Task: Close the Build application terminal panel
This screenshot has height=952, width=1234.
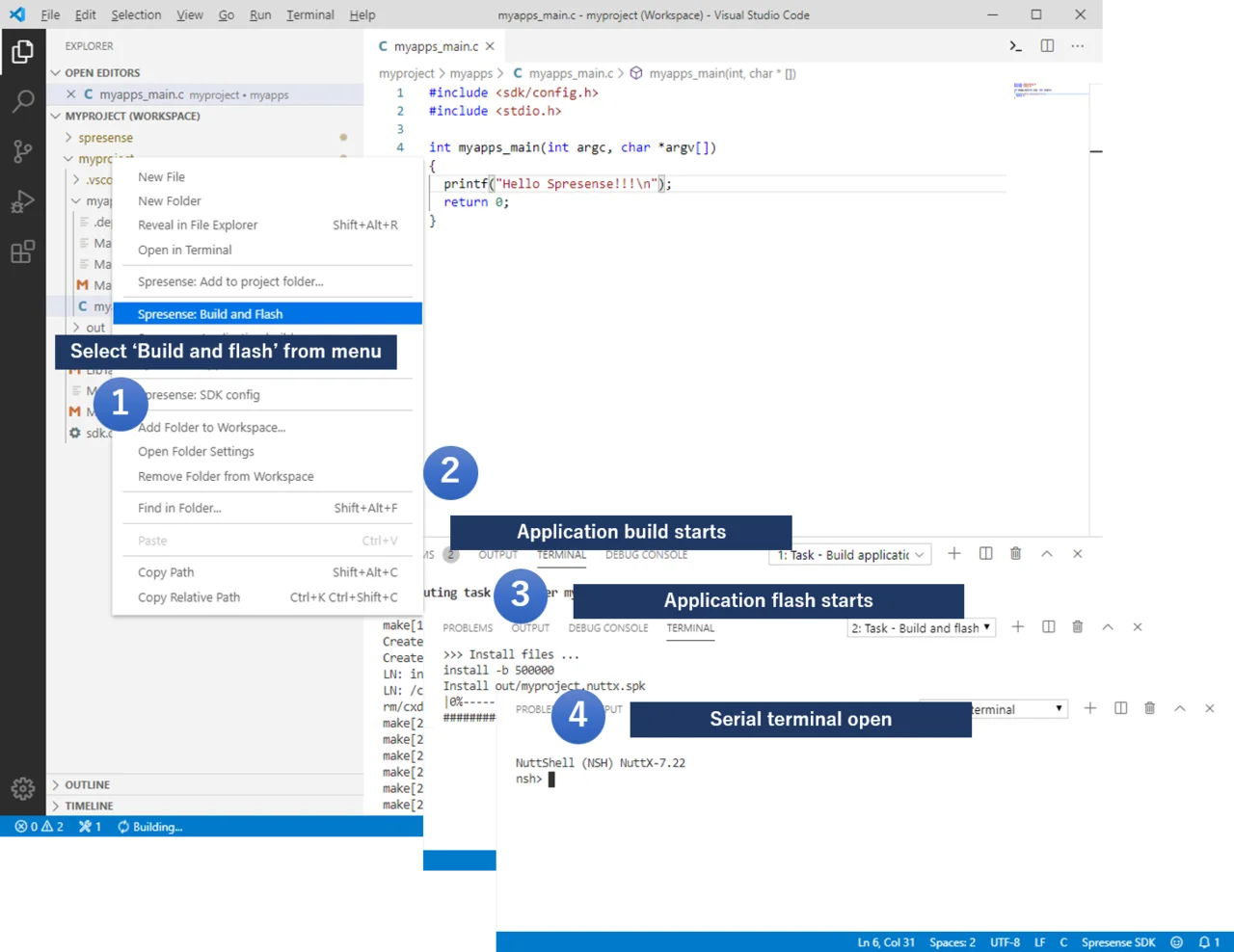Action: click(1078, 554)
